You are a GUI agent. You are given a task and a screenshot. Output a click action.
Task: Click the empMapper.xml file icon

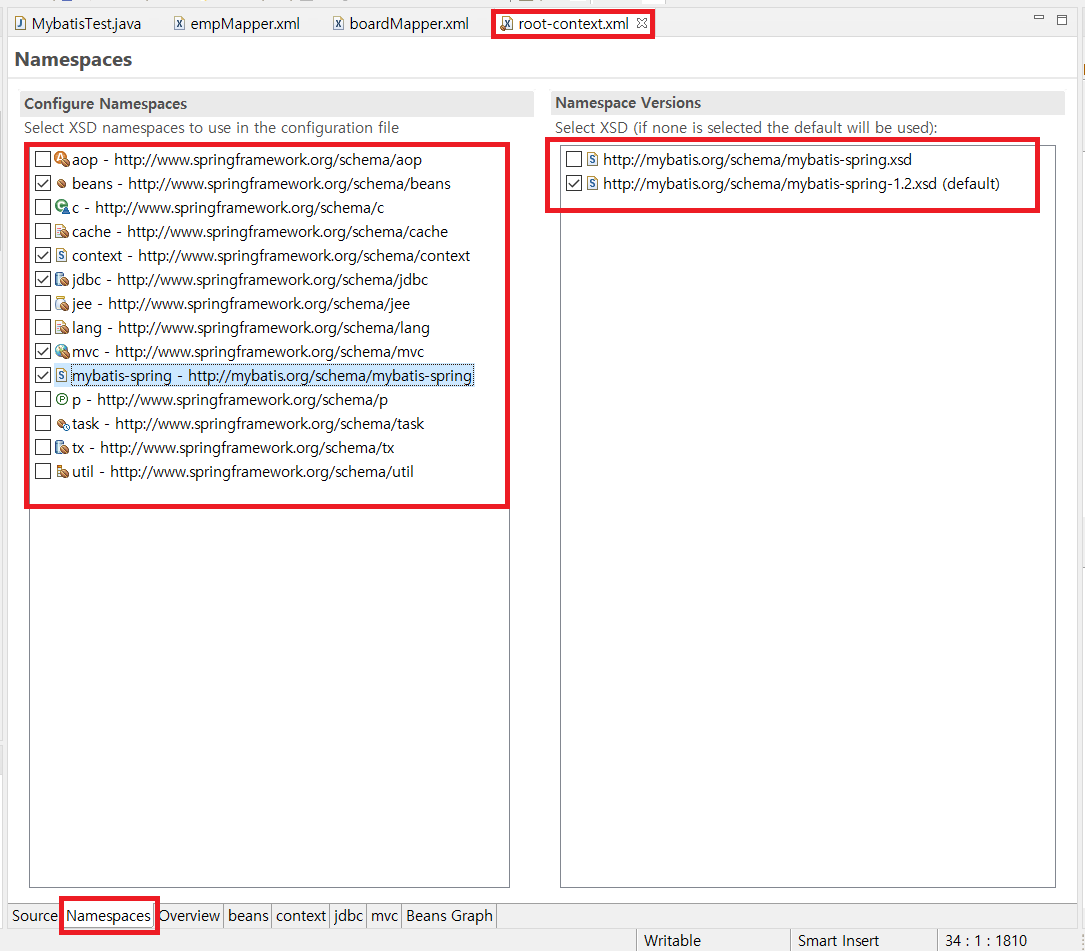pyautogui.click(x=179, y=24)
